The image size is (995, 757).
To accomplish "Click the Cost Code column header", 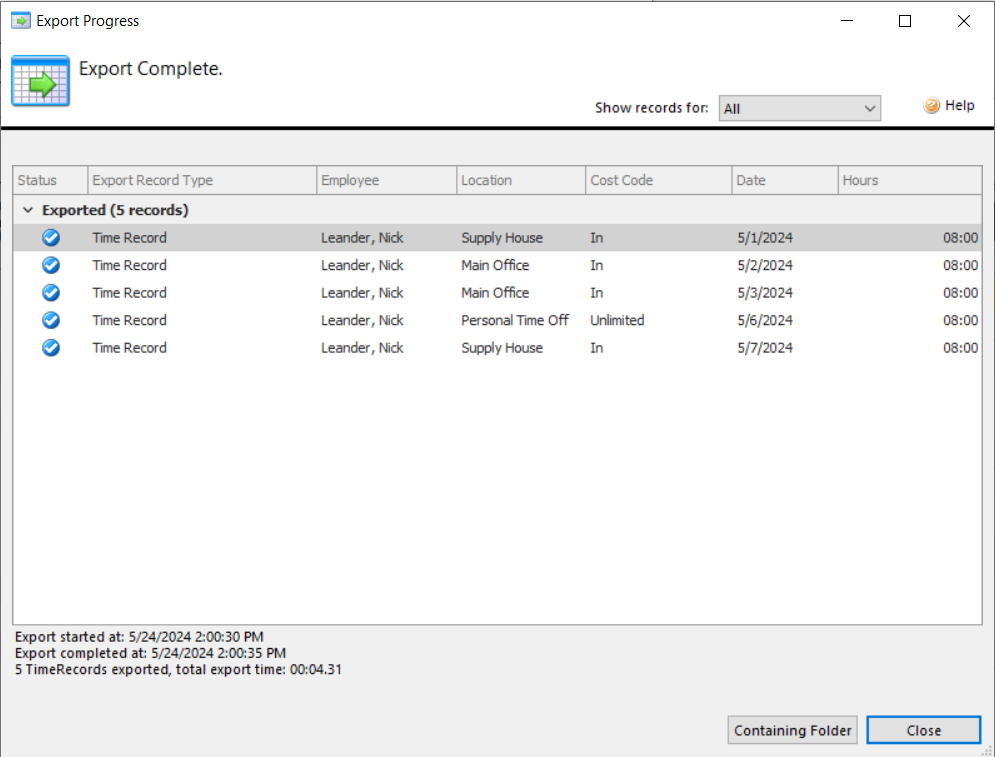I will point(658,181).
